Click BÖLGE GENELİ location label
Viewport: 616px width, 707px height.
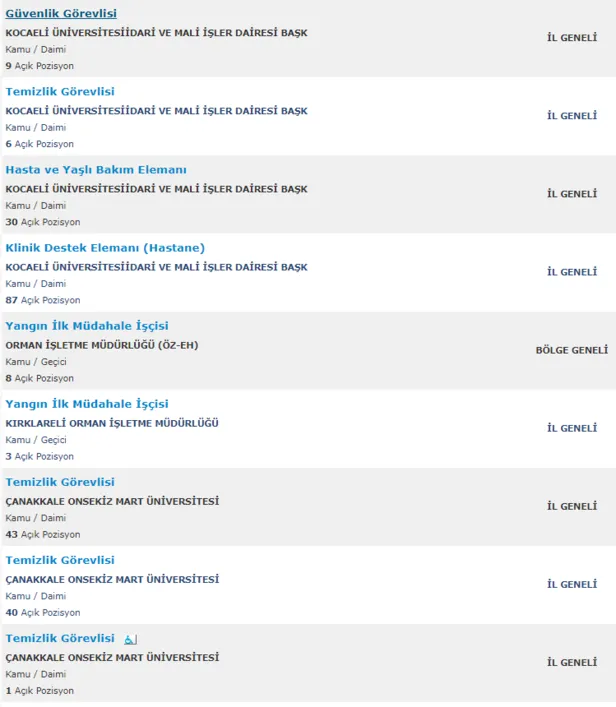(571, 351)
